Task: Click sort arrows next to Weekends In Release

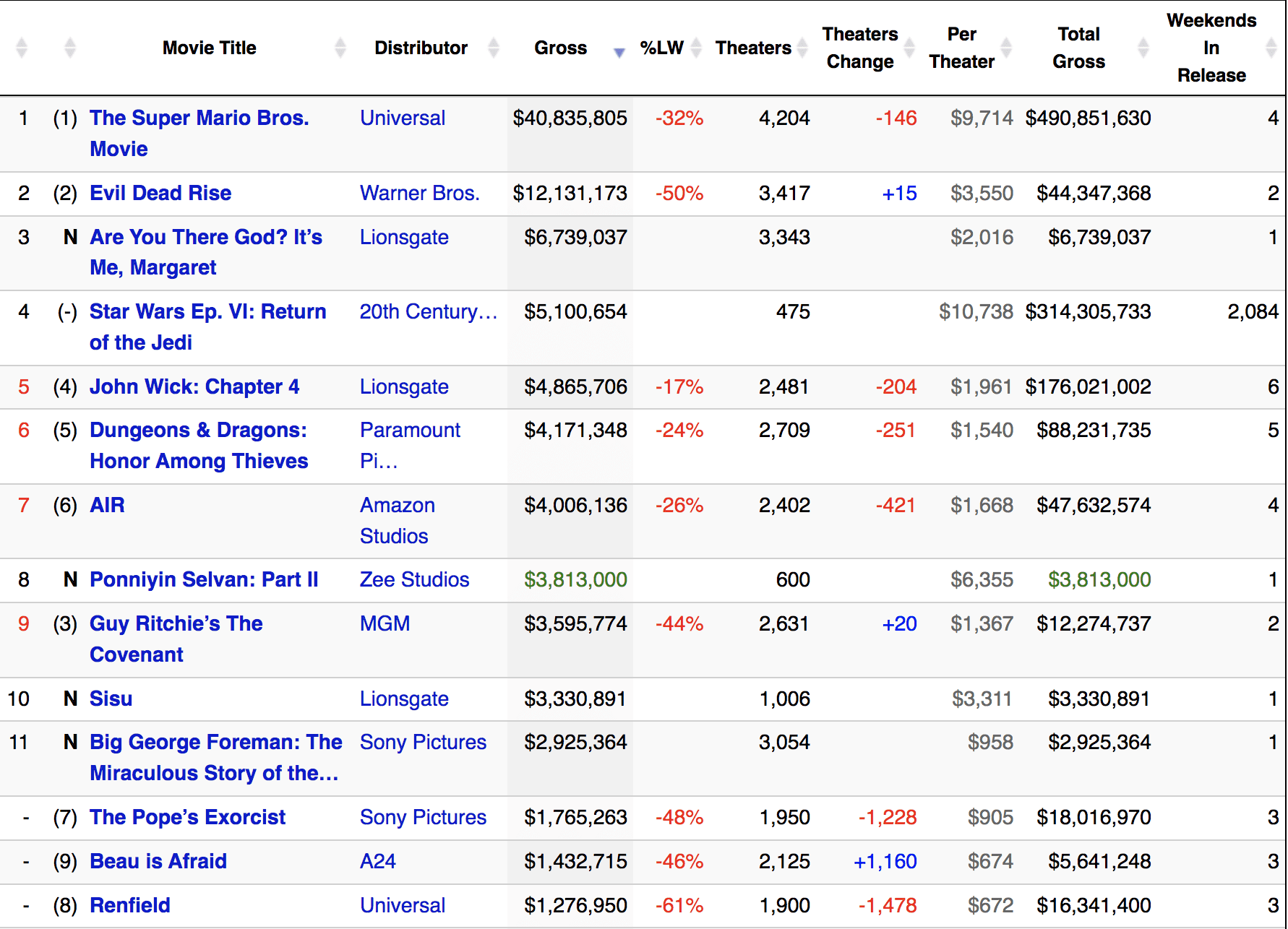Action: (x=1271, y=48)
